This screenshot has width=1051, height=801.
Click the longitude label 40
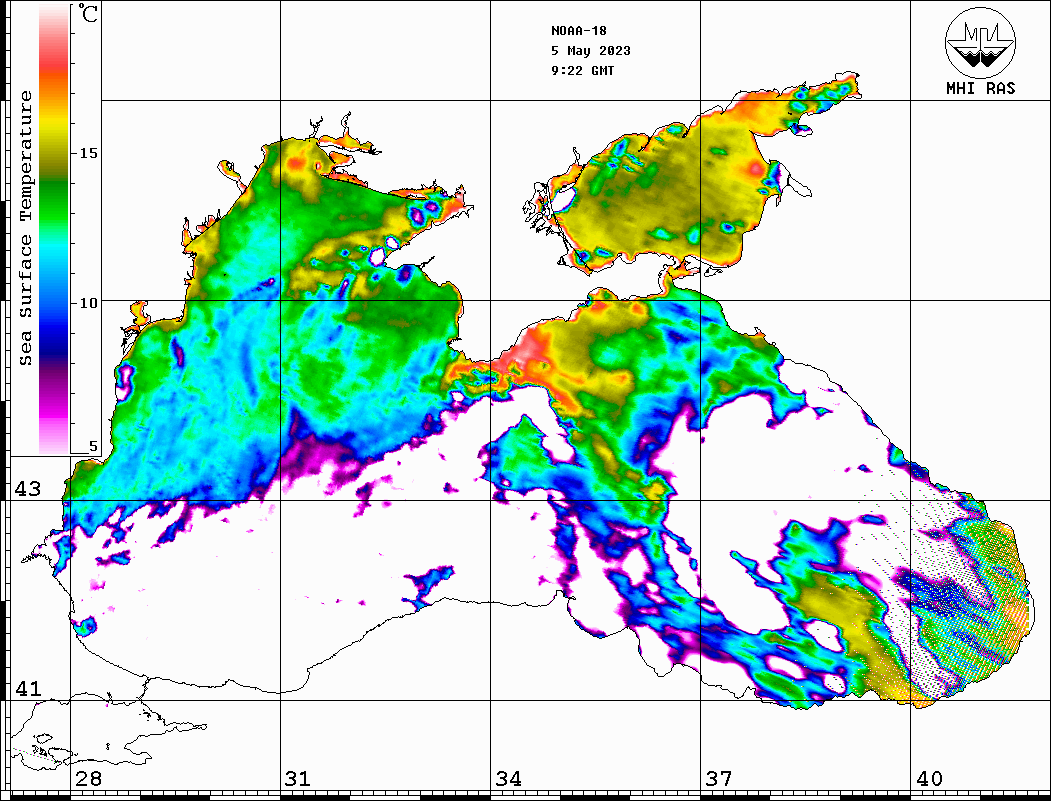(x=929, y=778)
